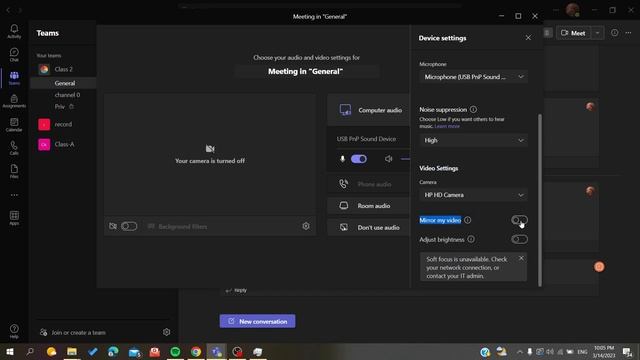Select Computer audio option

point(369,110)
